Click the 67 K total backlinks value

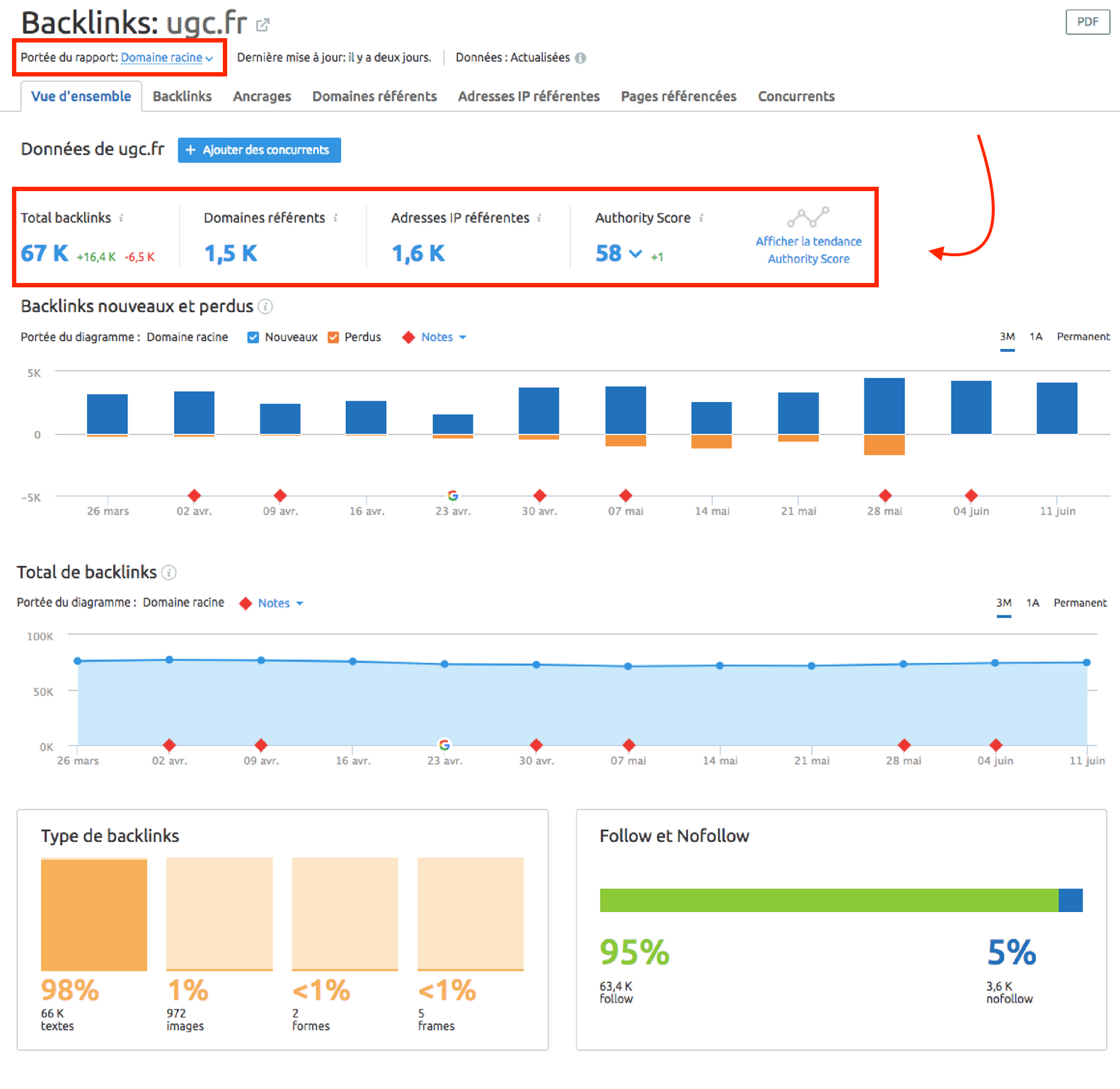(45, 253)
